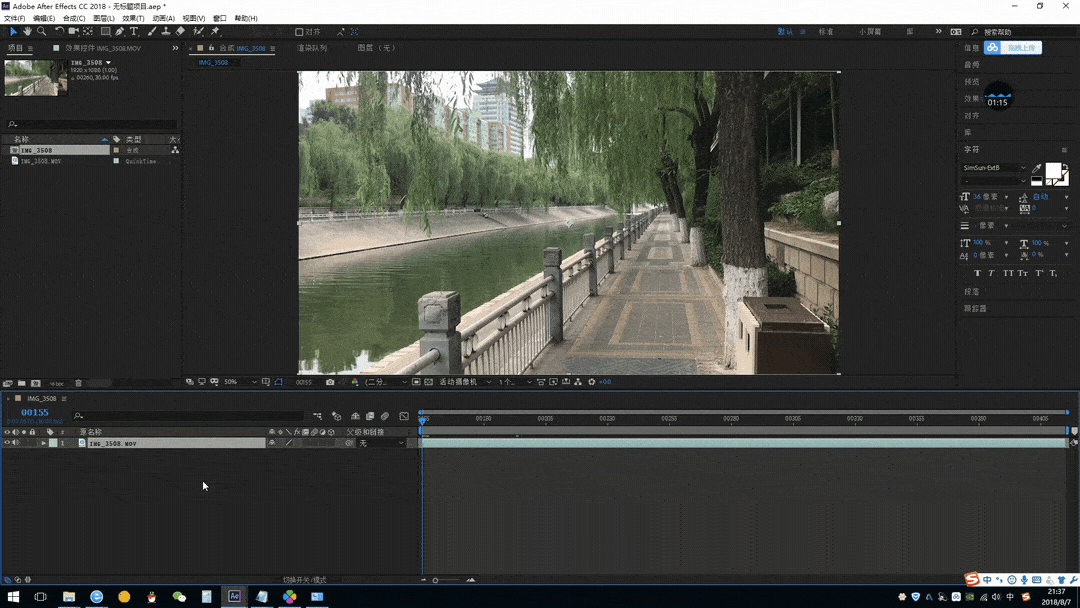Click the white fill color swatch
The image size is (1080, 608).
[1053, 171]
